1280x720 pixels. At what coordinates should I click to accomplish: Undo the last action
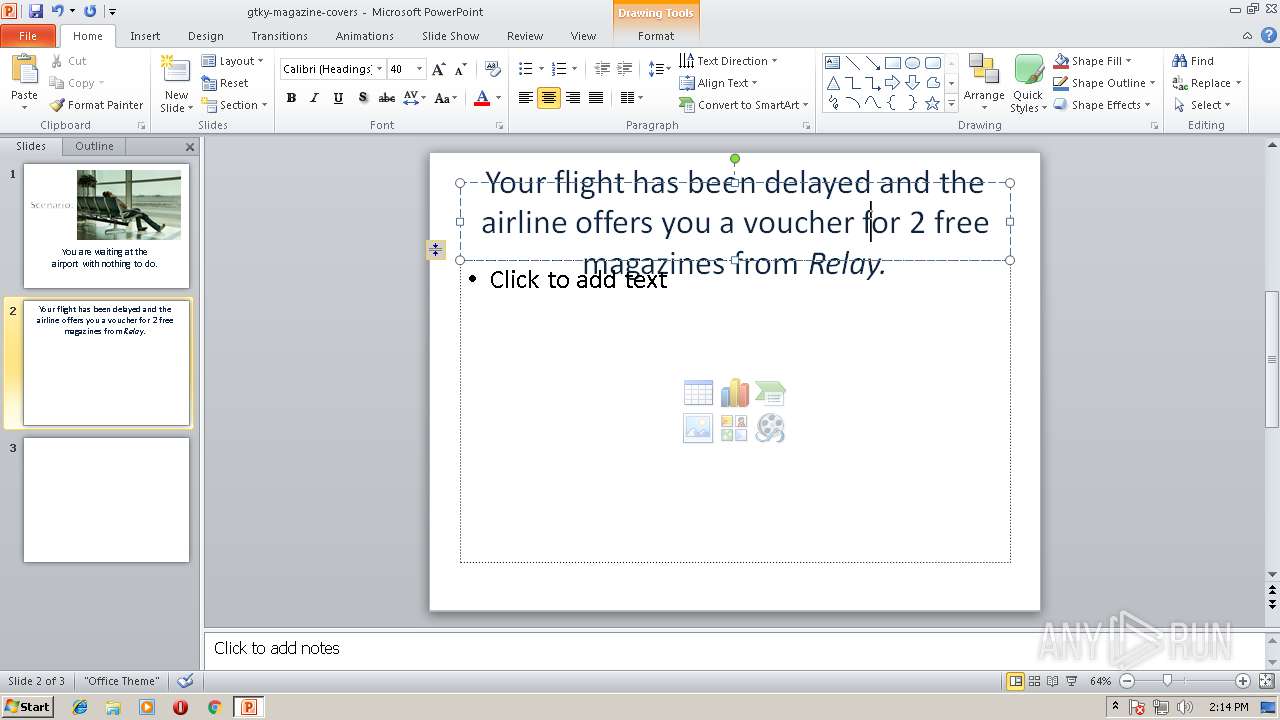(x=58, y=11)
